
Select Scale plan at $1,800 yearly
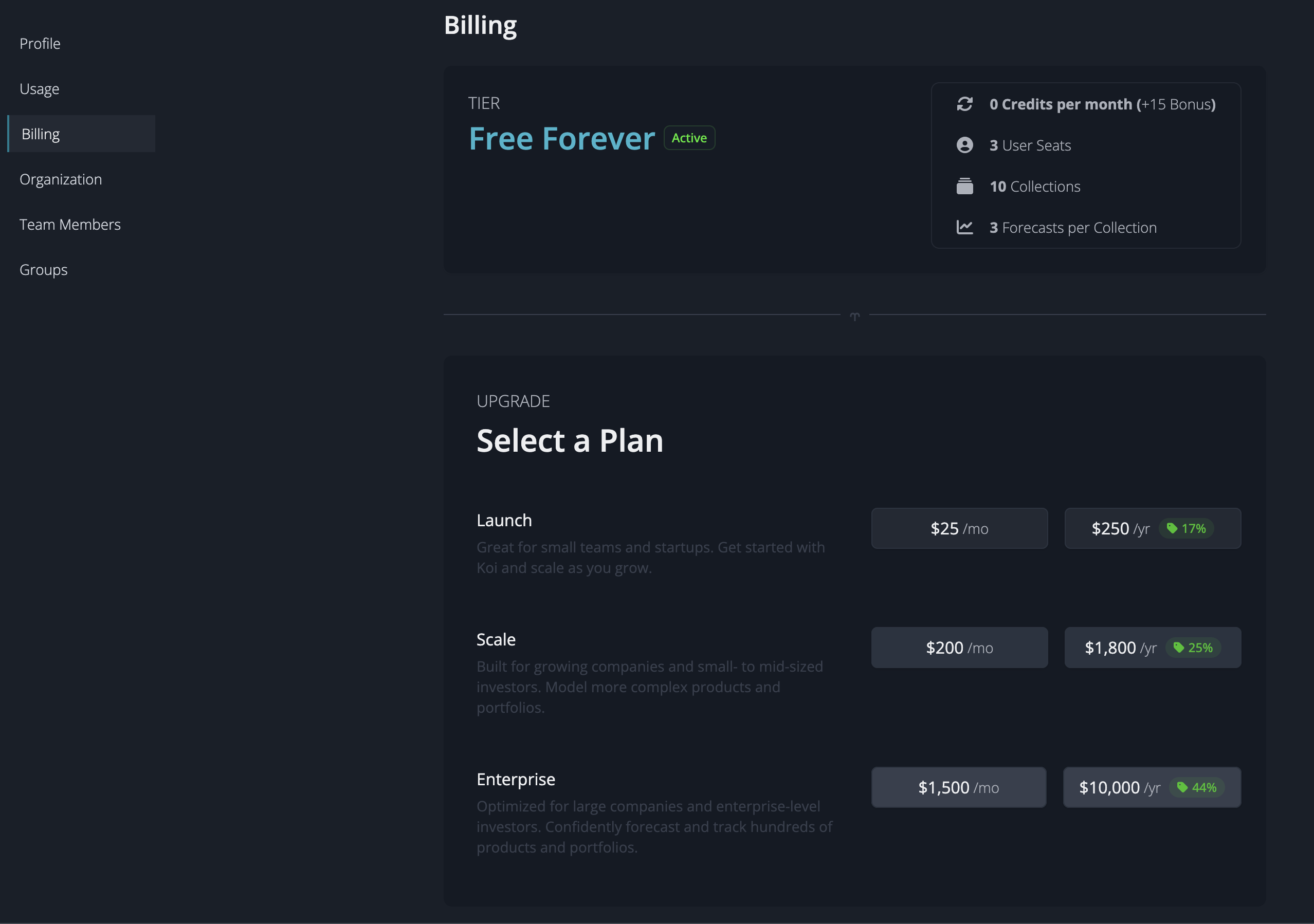pyautogui.click(x=1153, y=647)
